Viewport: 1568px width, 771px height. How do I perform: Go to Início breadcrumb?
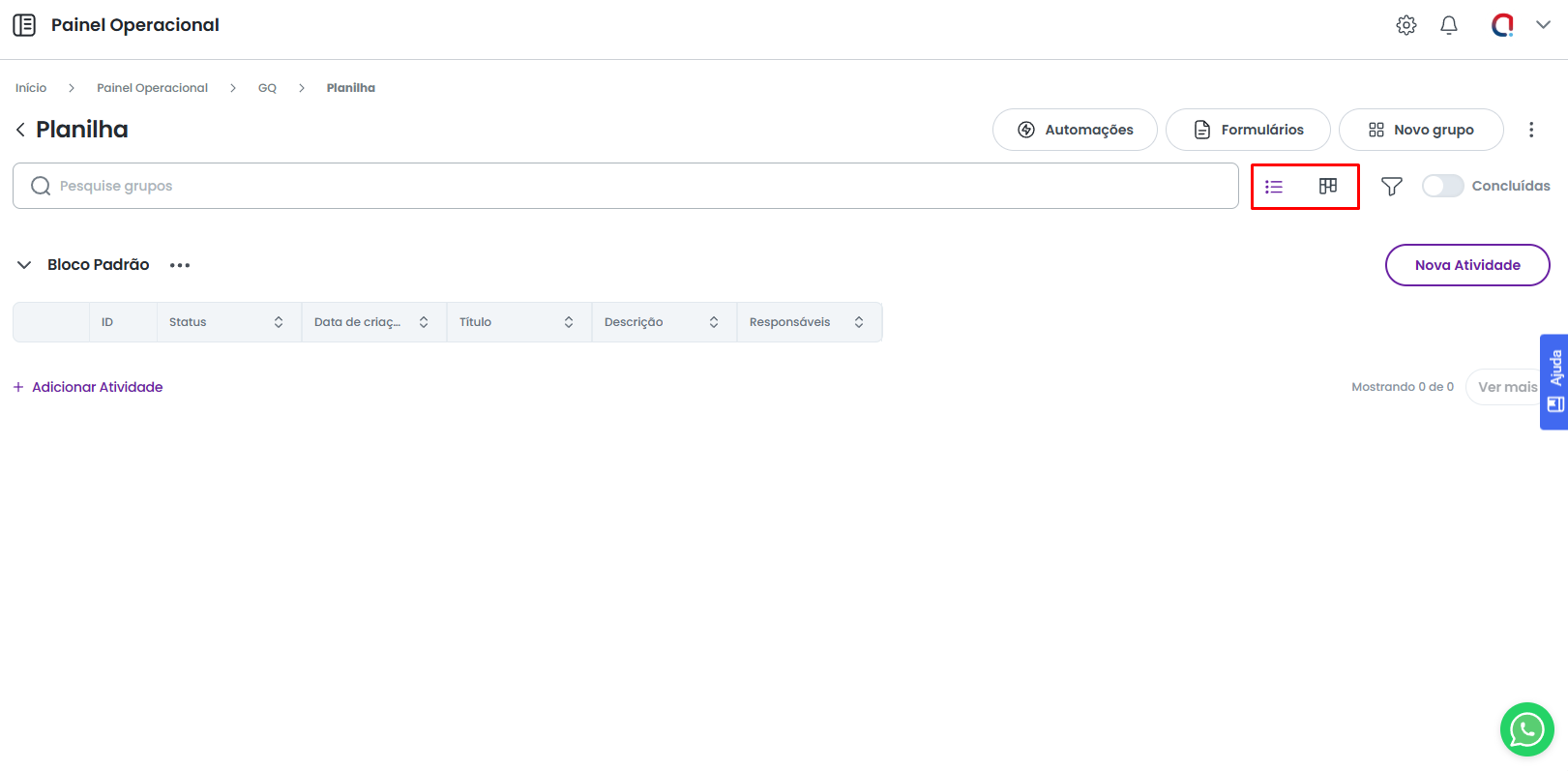click(31, 88)
